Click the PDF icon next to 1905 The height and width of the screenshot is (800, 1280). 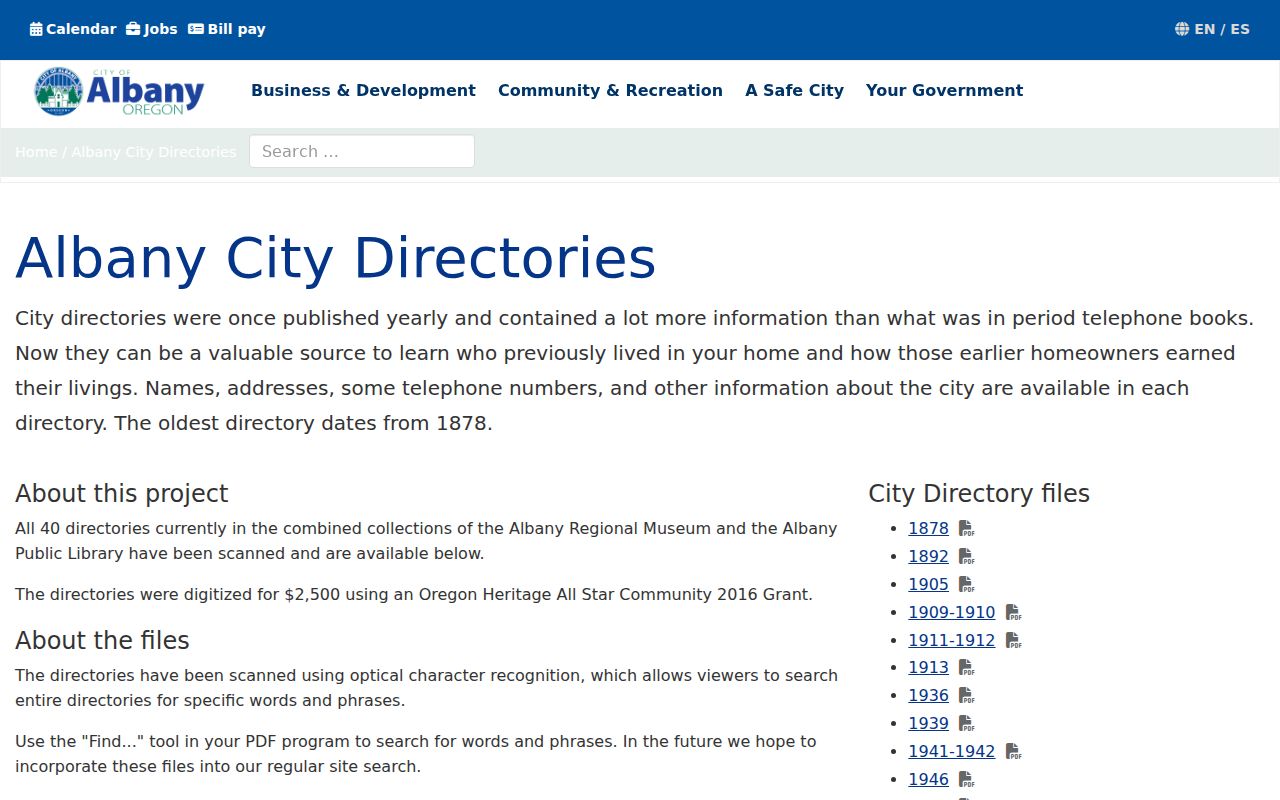click(x=966, y=585)
